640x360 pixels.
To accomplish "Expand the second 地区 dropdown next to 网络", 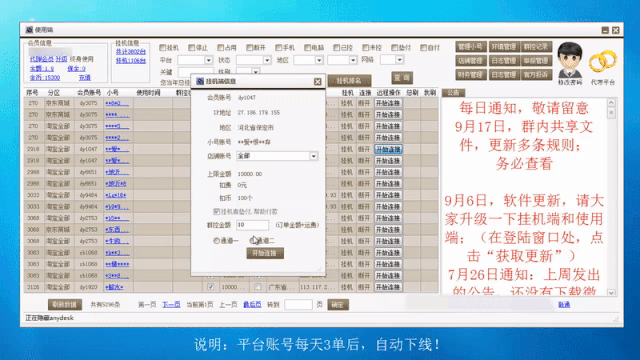I will (353, 60).
